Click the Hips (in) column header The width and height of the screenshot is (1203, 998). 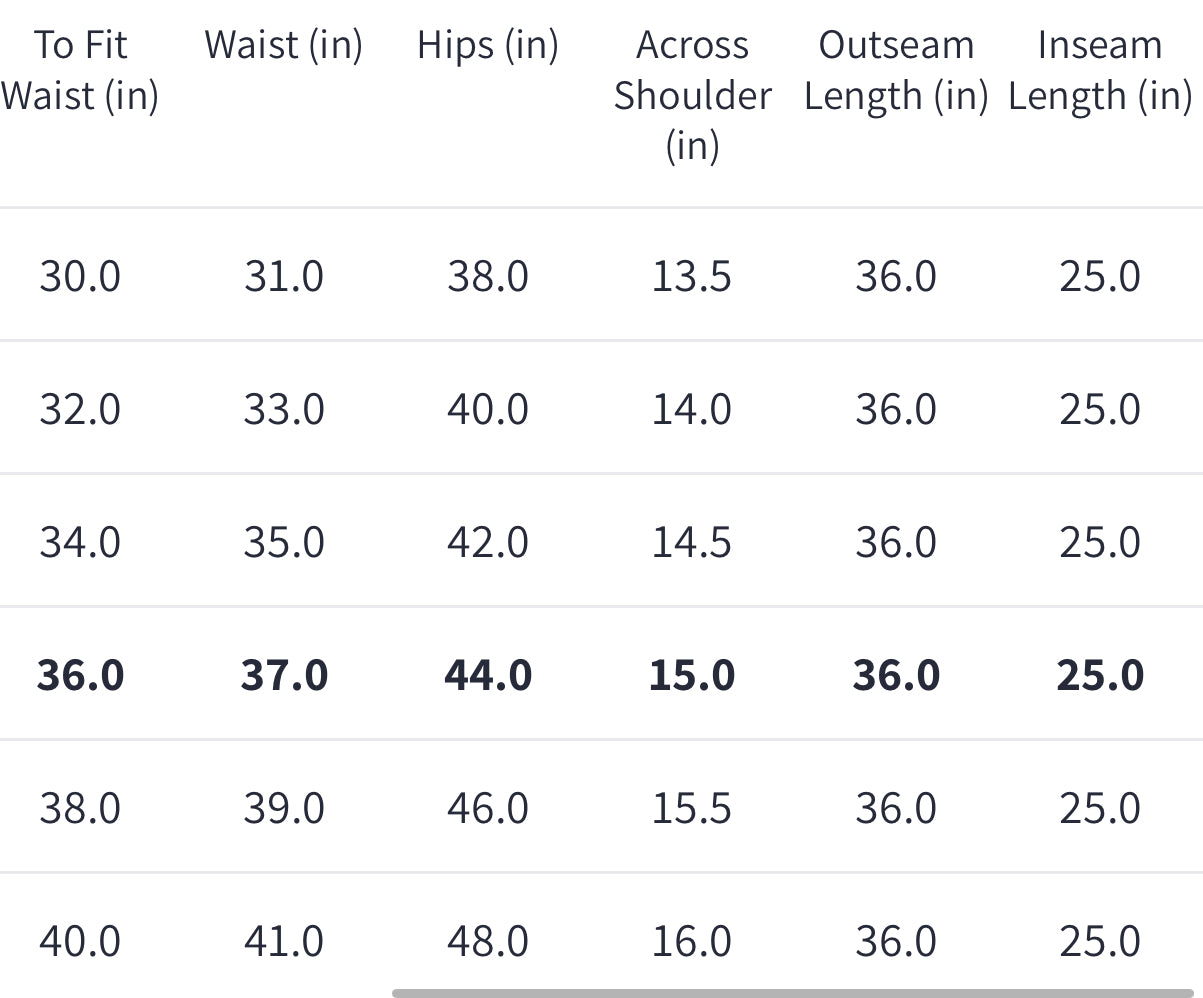click(x=488, y=45)
